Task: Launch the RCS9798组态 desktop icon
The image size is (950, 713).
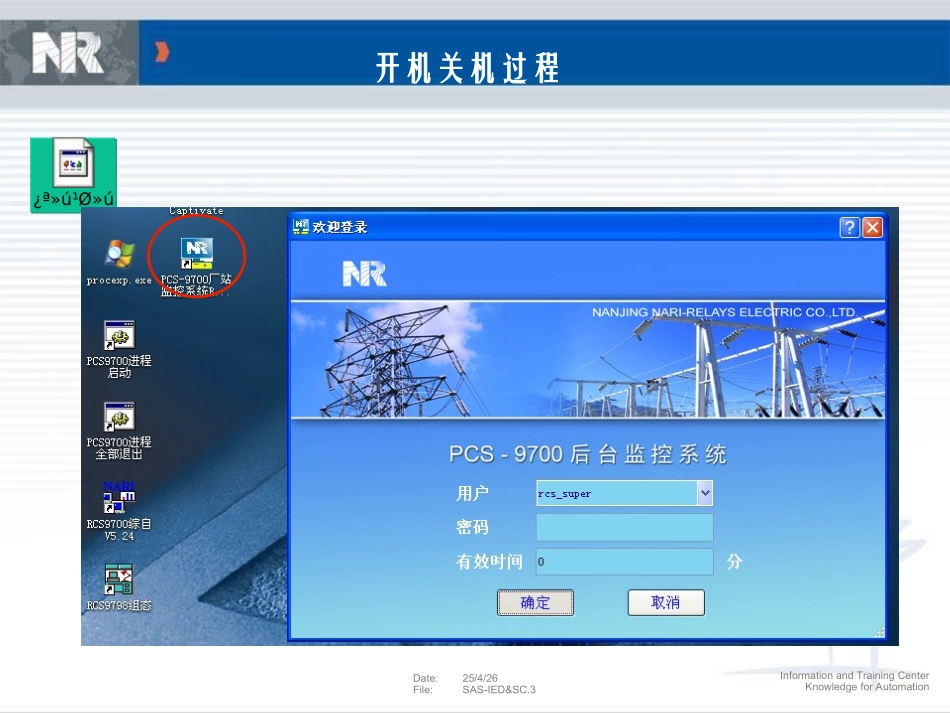Action: (119, 579)
